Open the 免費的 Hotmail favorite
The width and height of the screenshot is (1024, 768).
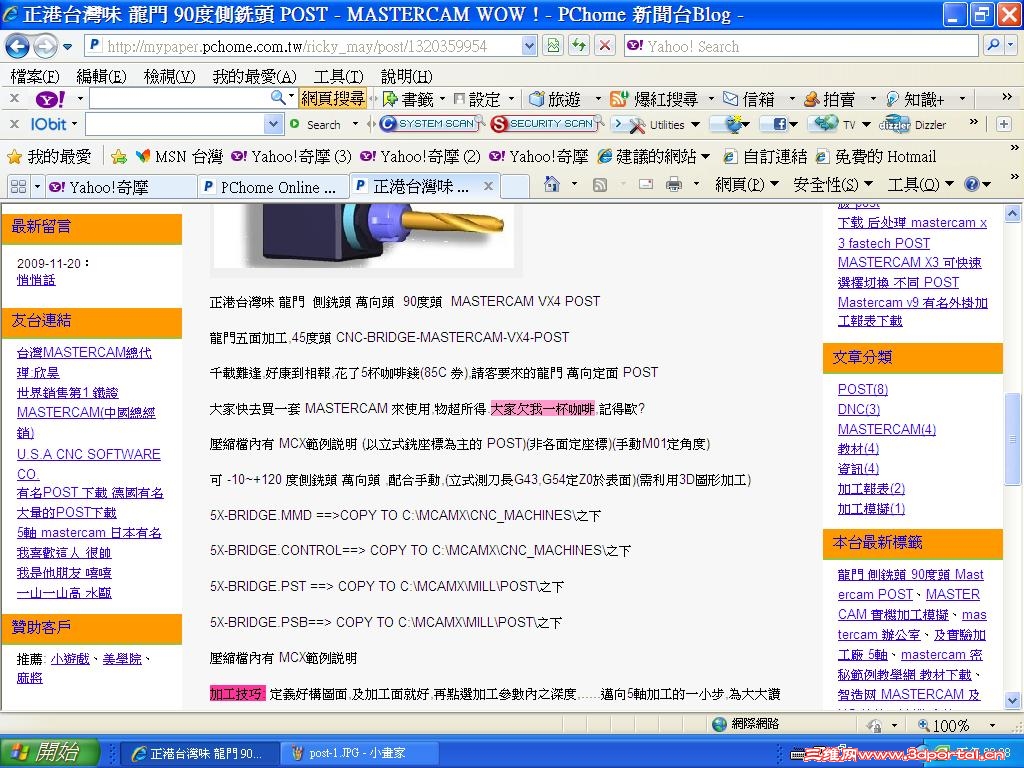pos(876,157)
